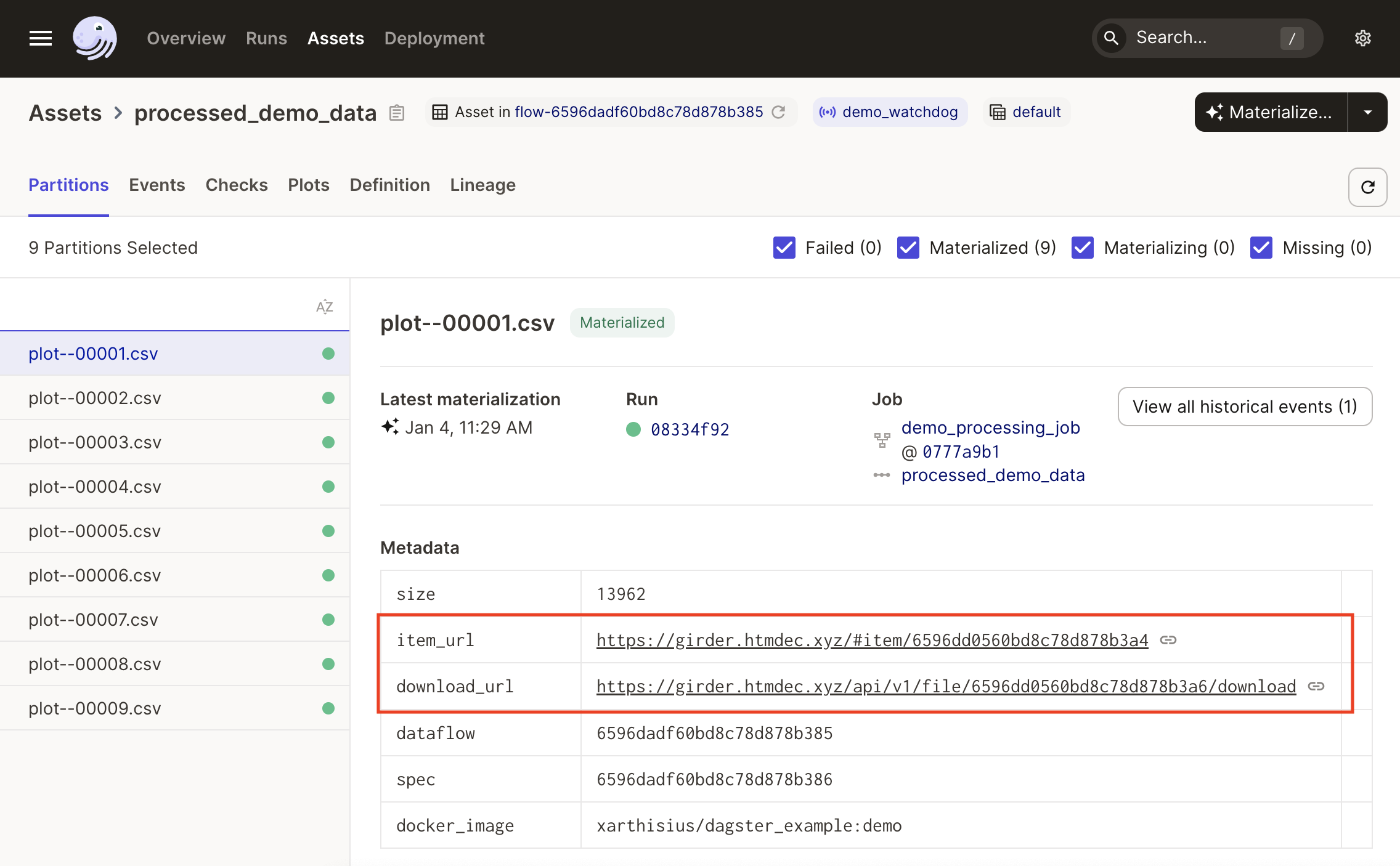Screen dimensions: 1400x866
Task: Click the materialization sparkle icon beside the date
Action: (390, 426)
